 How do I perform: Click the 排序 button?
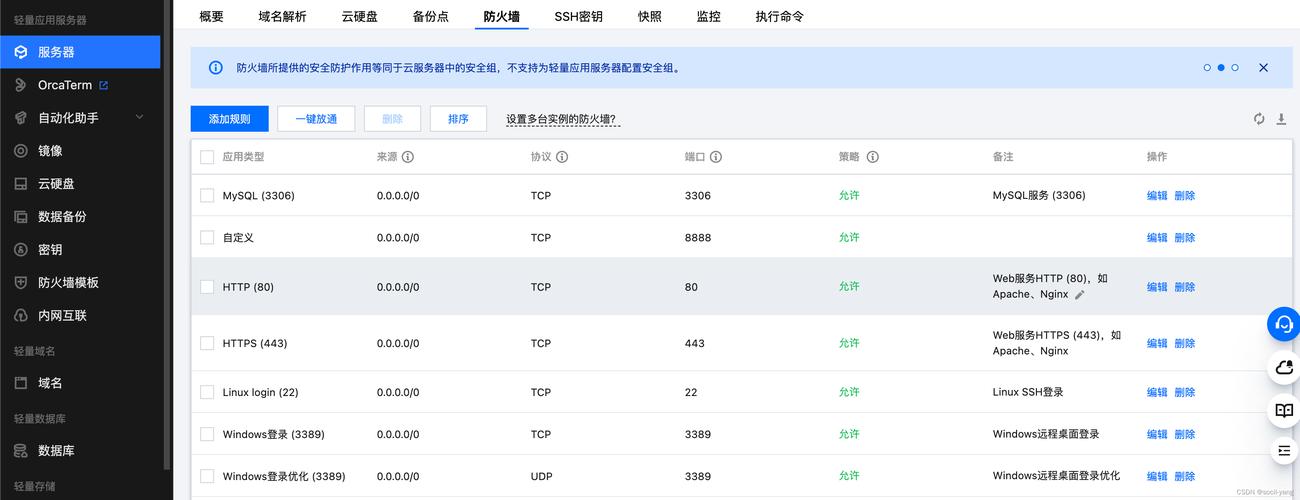(x=458, y=119)
